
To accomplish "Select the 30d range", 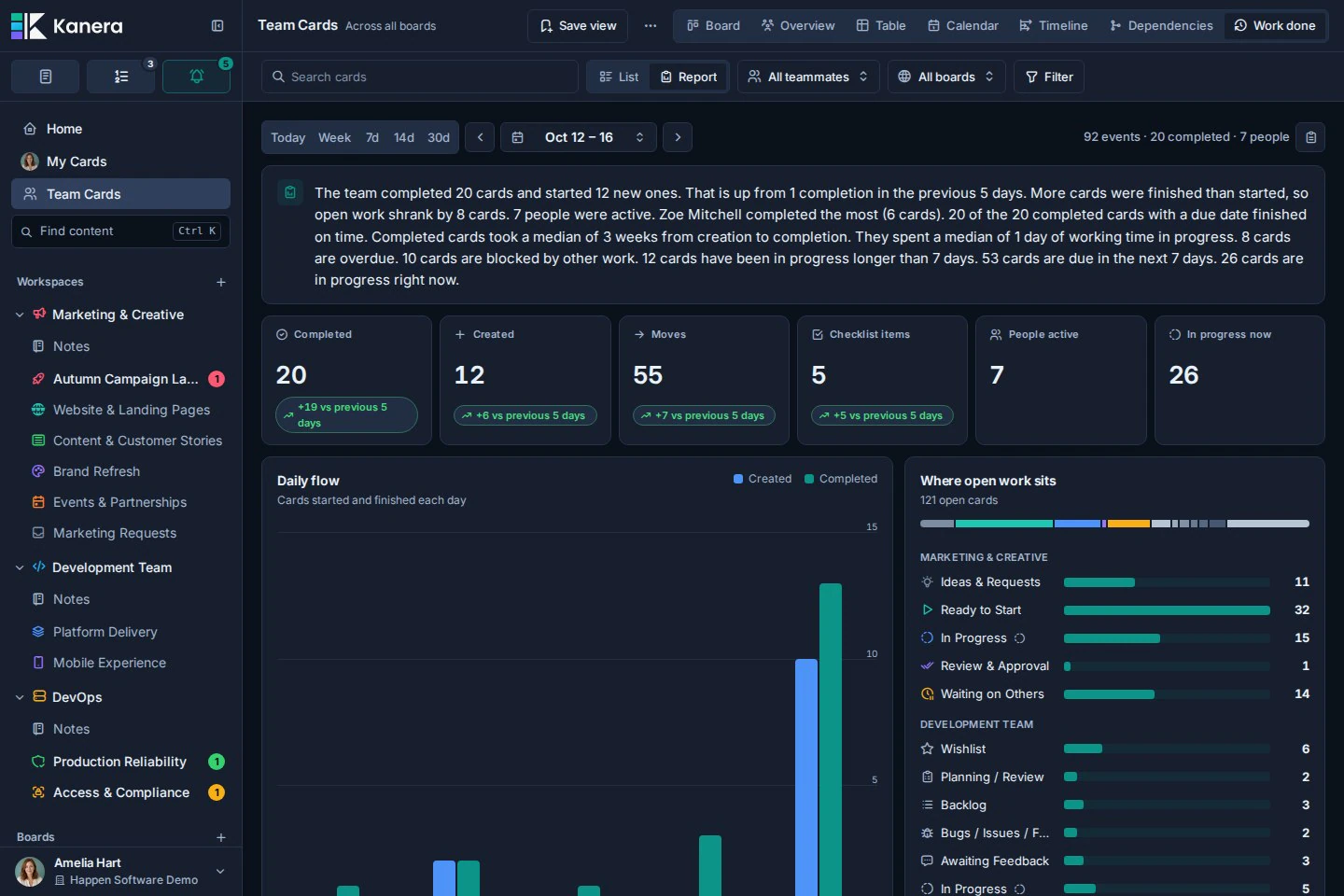I will tap(439, 137).
